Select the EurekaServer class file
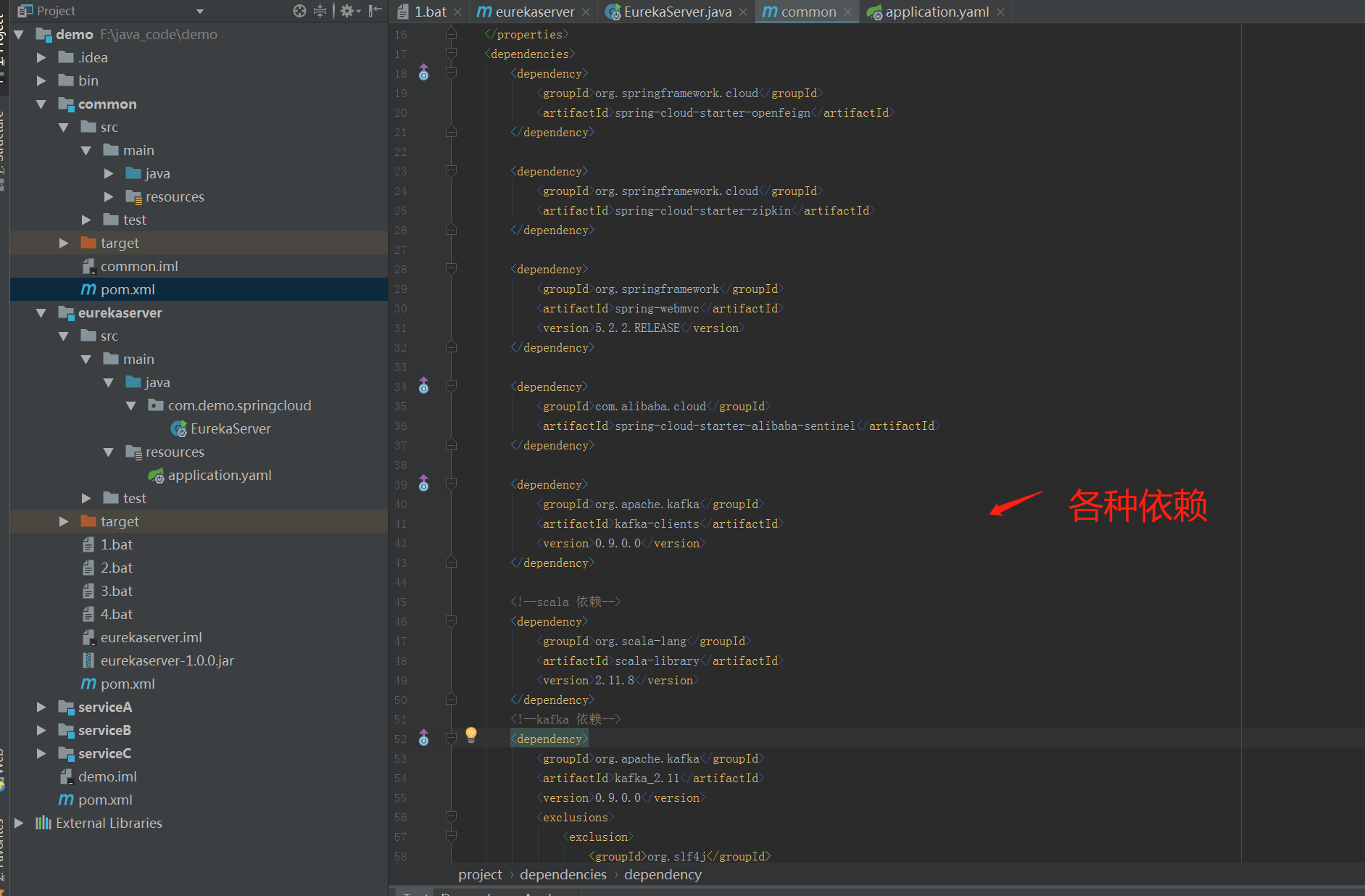This screenshot has height=896, width=1365. [221, 428]
